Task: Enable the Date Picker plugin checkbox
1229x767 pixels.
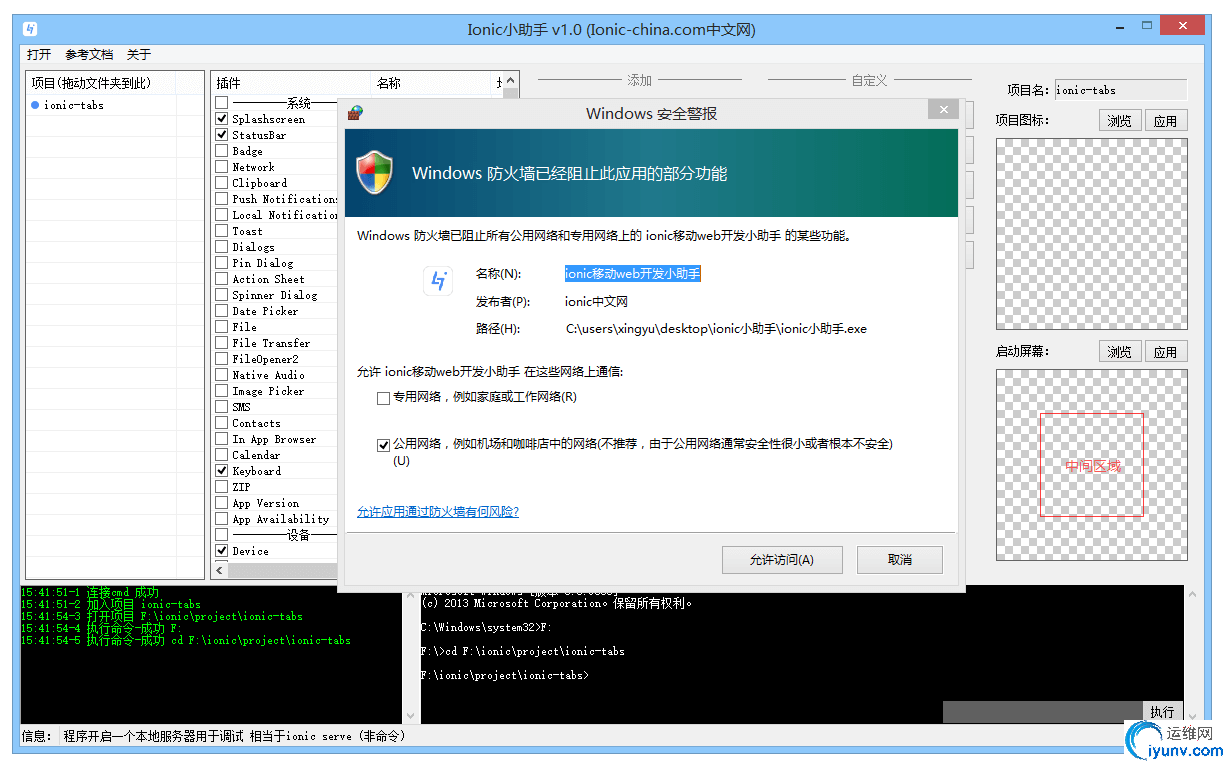Action: click(x=222, y=311)
